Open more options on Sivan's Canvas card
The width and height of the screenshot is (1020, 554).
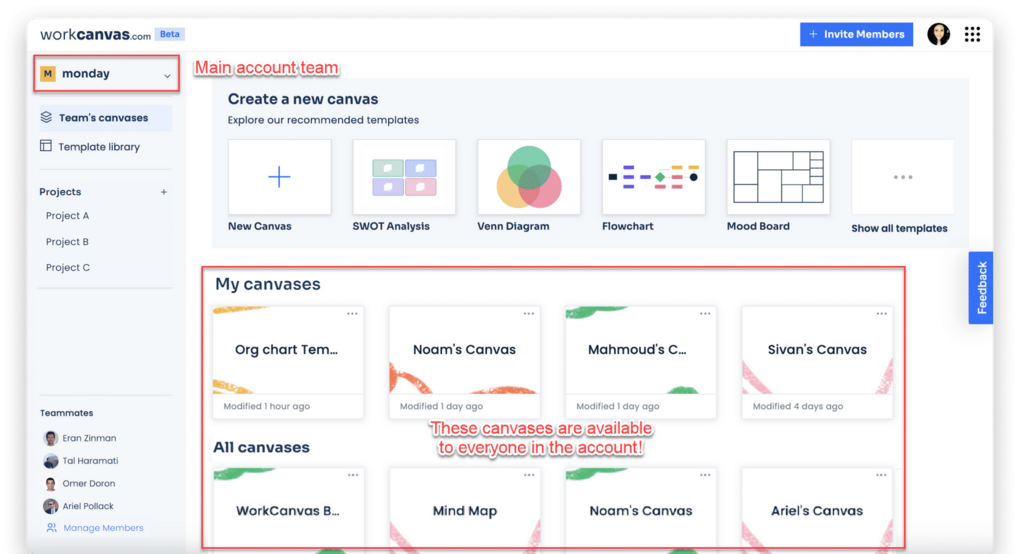881,314
